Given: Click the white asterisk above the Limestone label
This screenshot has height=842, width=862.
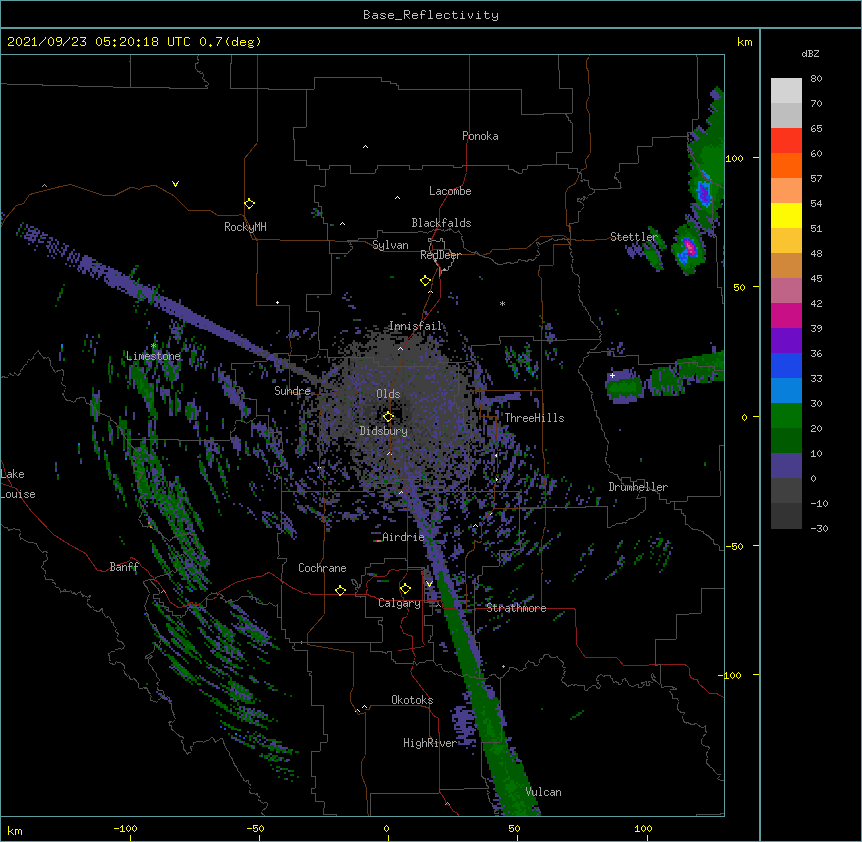Looking at the screenshot, I should (154, 345).
